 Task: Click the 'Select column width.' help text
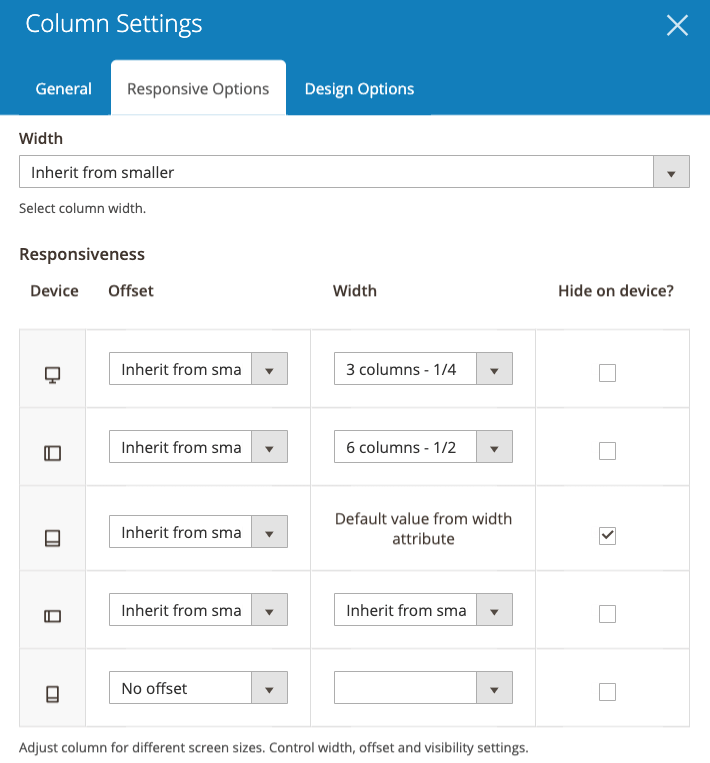click(x=82, y=208)
